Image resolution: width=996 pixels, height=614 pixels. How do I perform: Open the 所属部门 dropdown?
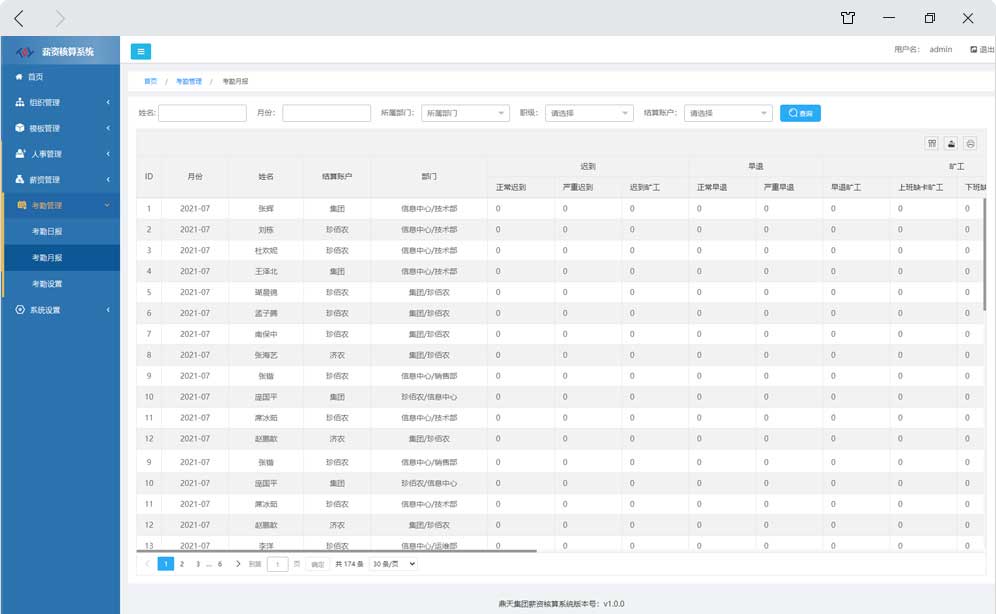[465, 114]
